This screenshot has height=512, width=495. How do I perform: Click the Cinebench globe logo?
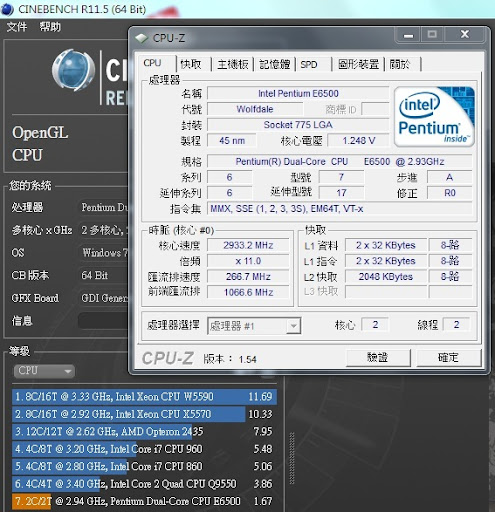click(73, 70)
